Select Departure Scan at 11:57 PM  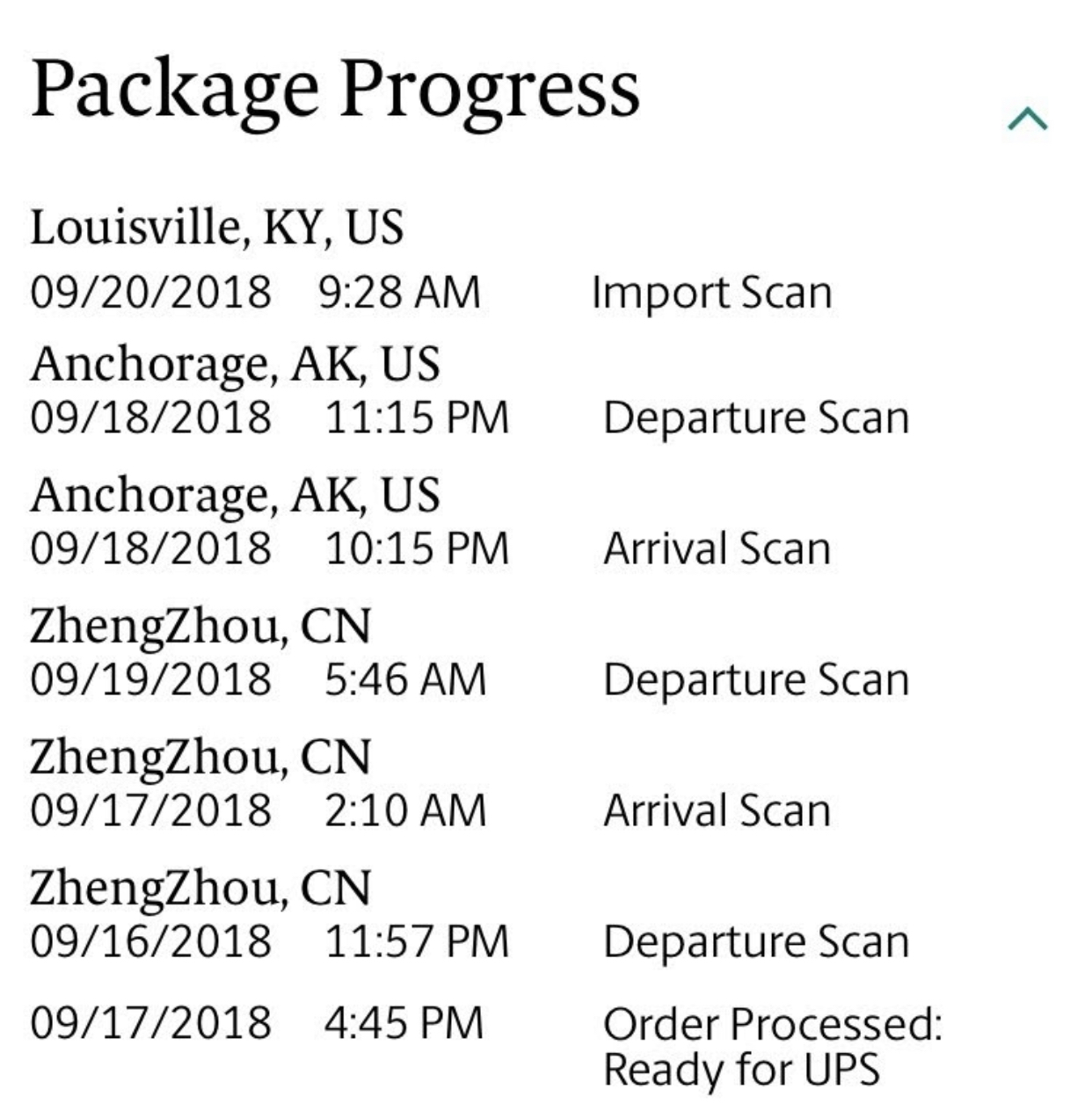coord(756,942)
